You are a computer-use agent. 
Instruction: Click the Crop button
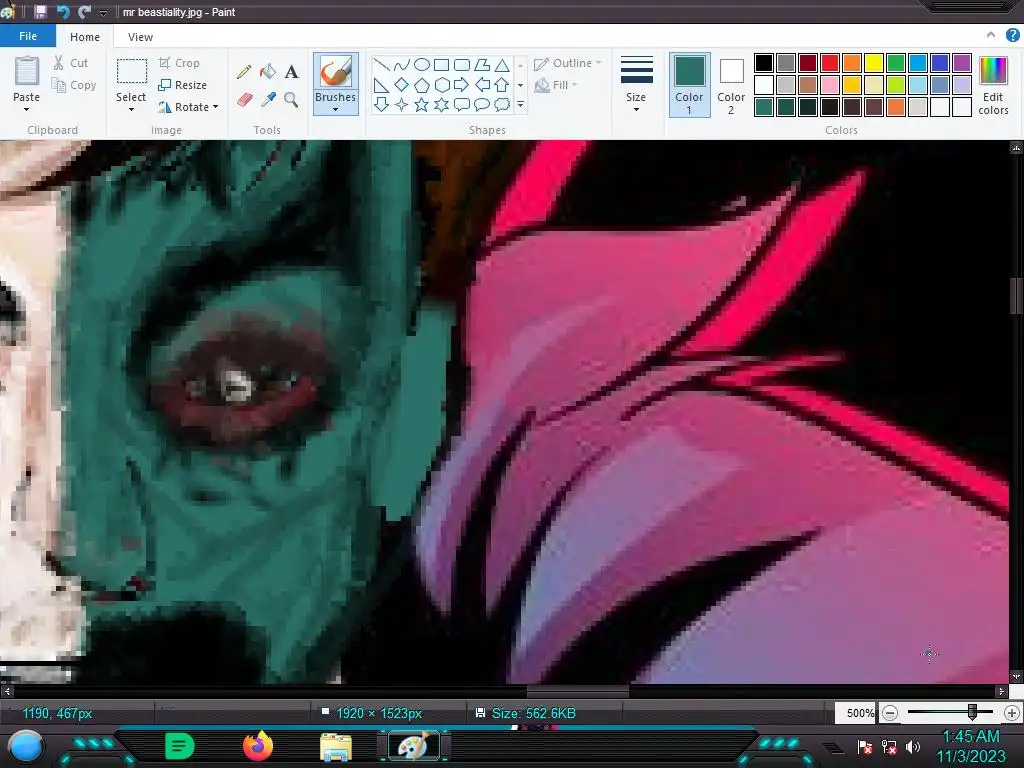[x=179, y=63]
